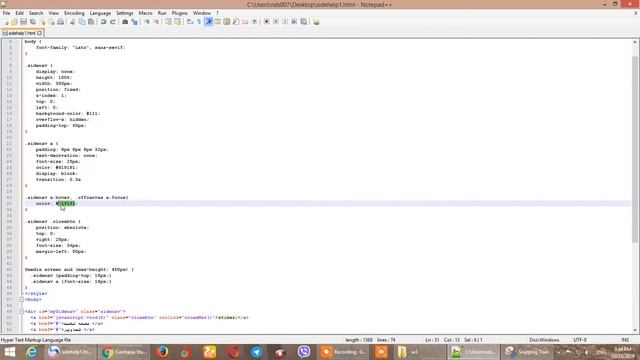
Task: Toggle INS insert mode in status bar
Action: coord(625,340)
